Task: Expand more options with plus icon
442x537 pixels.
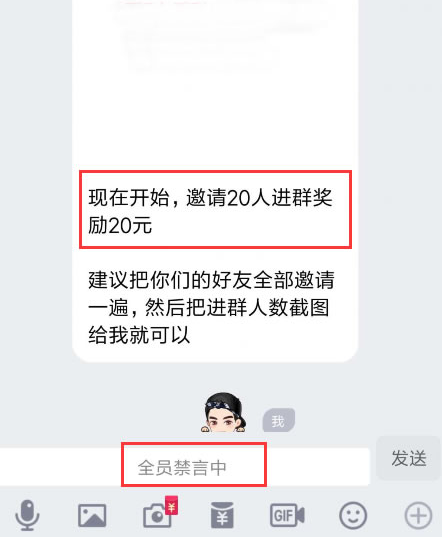Action: point(418,515)
